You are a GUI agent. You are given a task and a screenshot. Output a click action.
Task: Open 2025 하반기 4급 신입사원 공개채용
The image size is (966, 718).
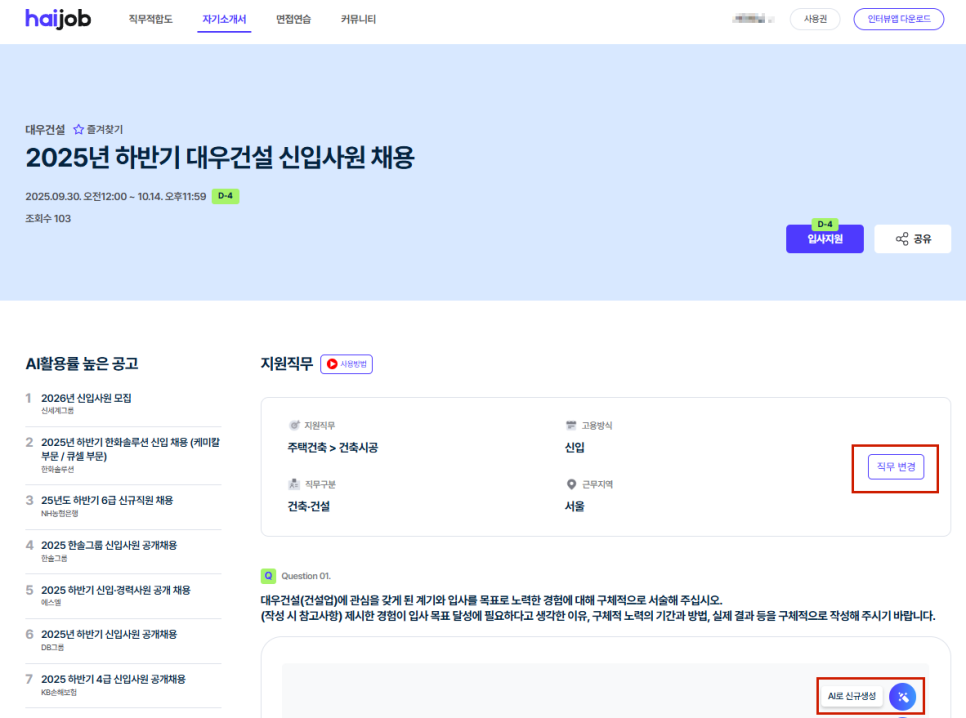click(x=113, y=680)
